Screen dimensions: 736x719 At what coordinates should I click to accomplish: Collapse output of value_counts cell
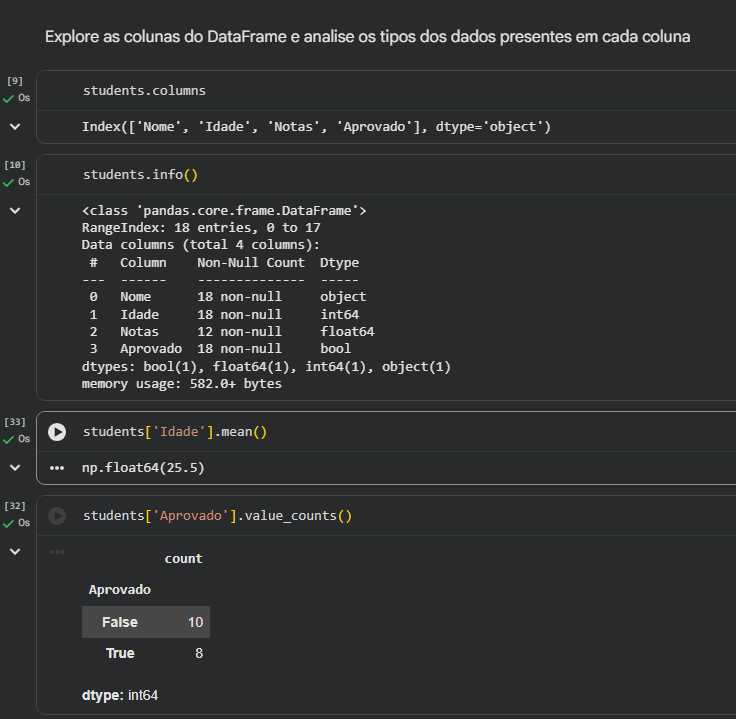coord(15,551)
